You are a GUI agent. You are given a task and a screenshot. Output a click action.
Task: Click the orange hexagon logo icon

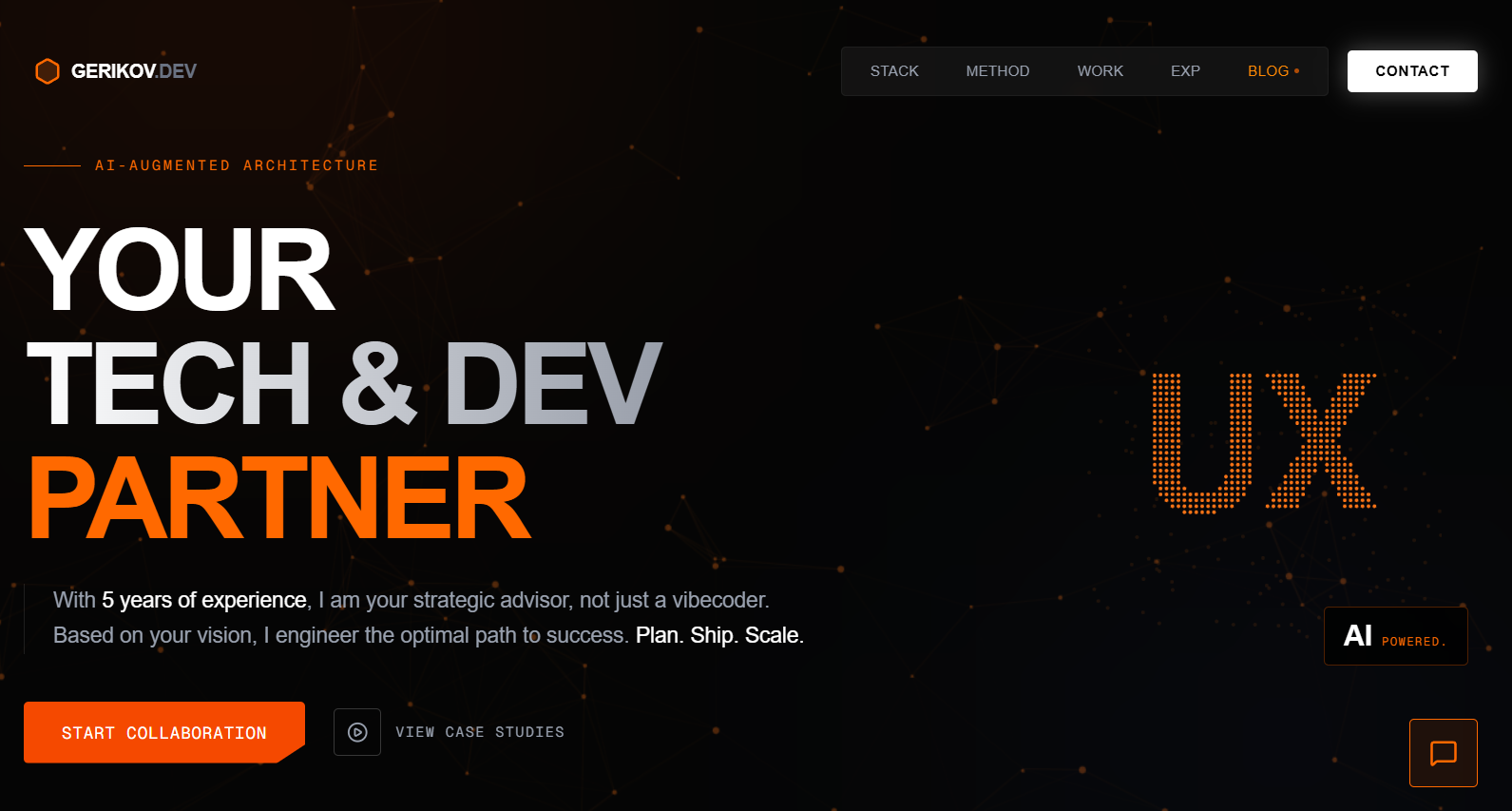pyautogui.click(x=48, y=71)
